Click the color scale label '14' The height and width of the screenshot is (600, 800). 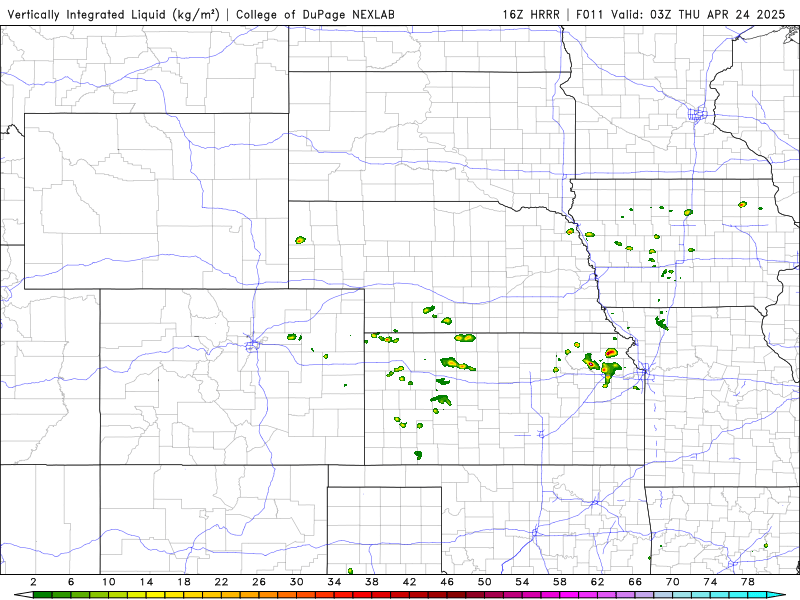[146, 582]
